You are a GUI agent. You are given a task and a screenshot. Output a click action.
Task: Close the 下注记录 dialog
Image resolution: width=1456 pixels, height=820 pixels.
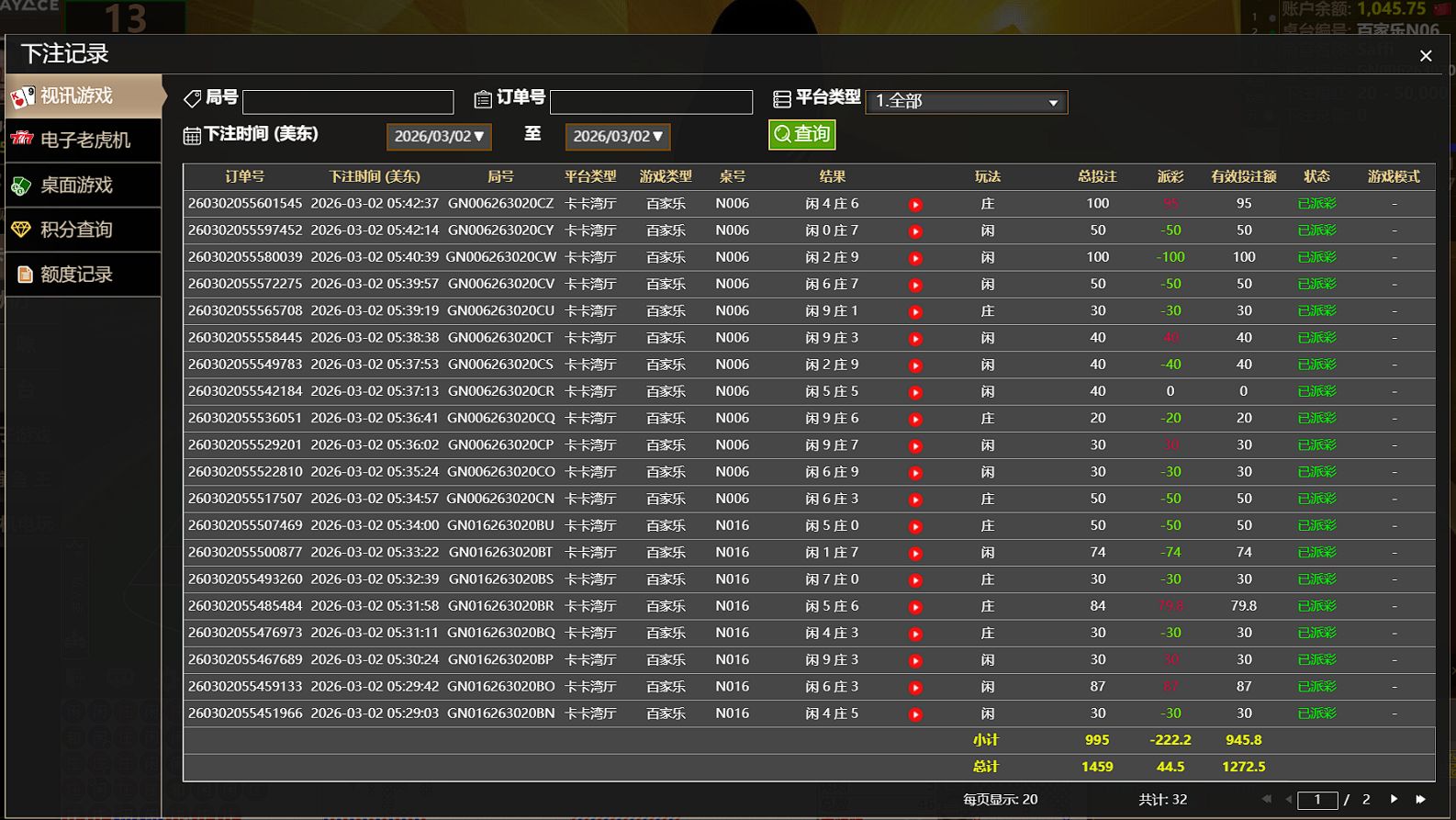click(x=1425, y=56)
